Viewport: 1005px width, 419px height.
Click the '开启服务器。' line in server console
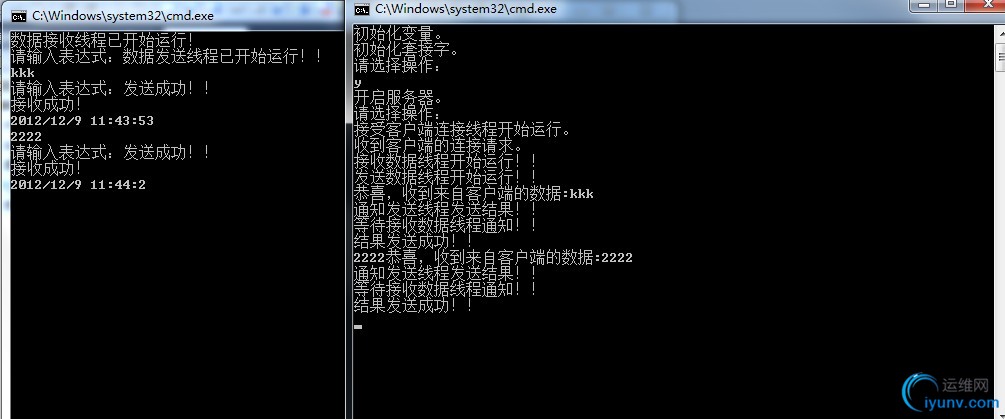398,99
